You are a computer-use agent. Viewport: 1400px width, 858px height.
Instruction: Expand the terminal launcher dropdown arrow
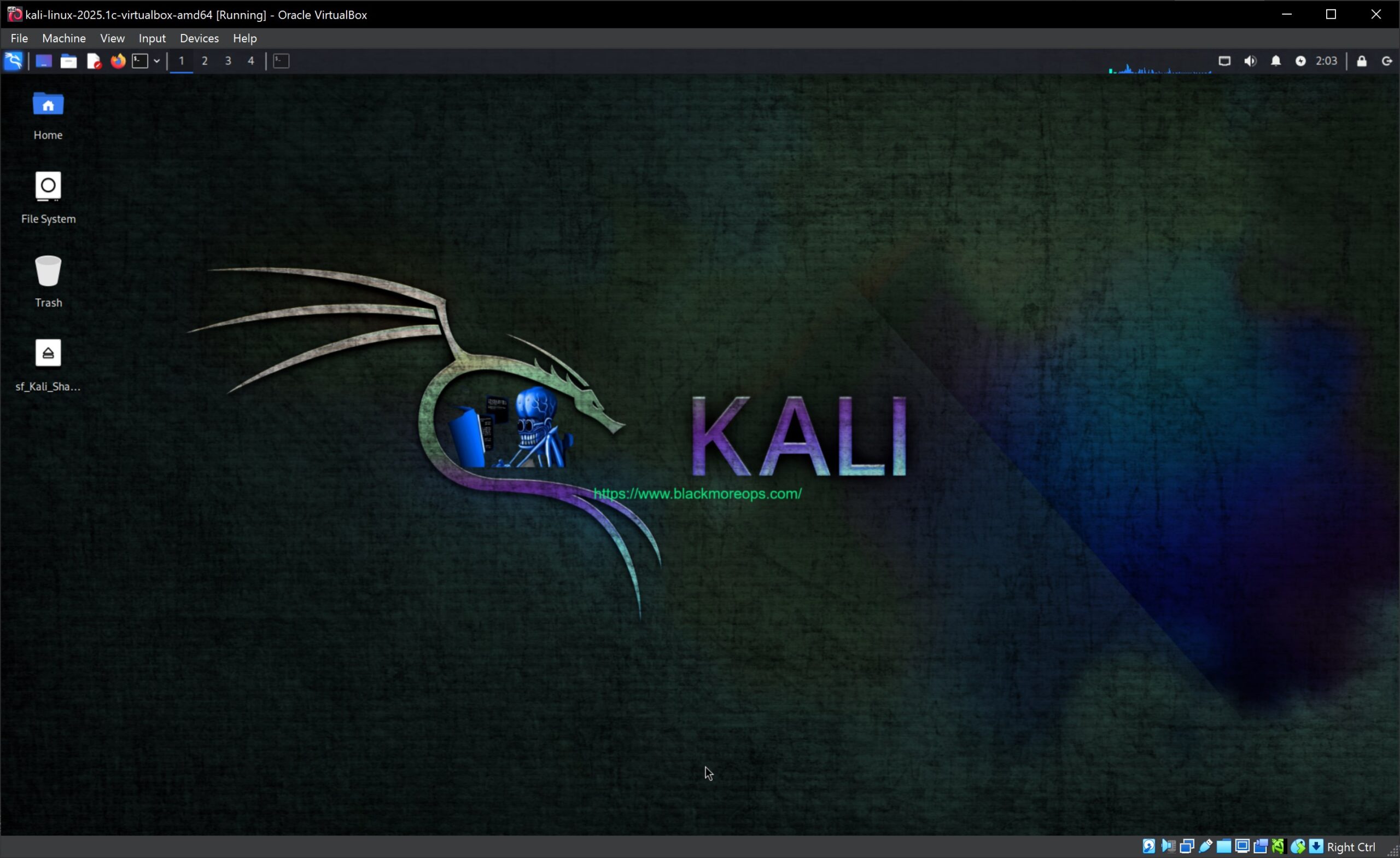157,61
